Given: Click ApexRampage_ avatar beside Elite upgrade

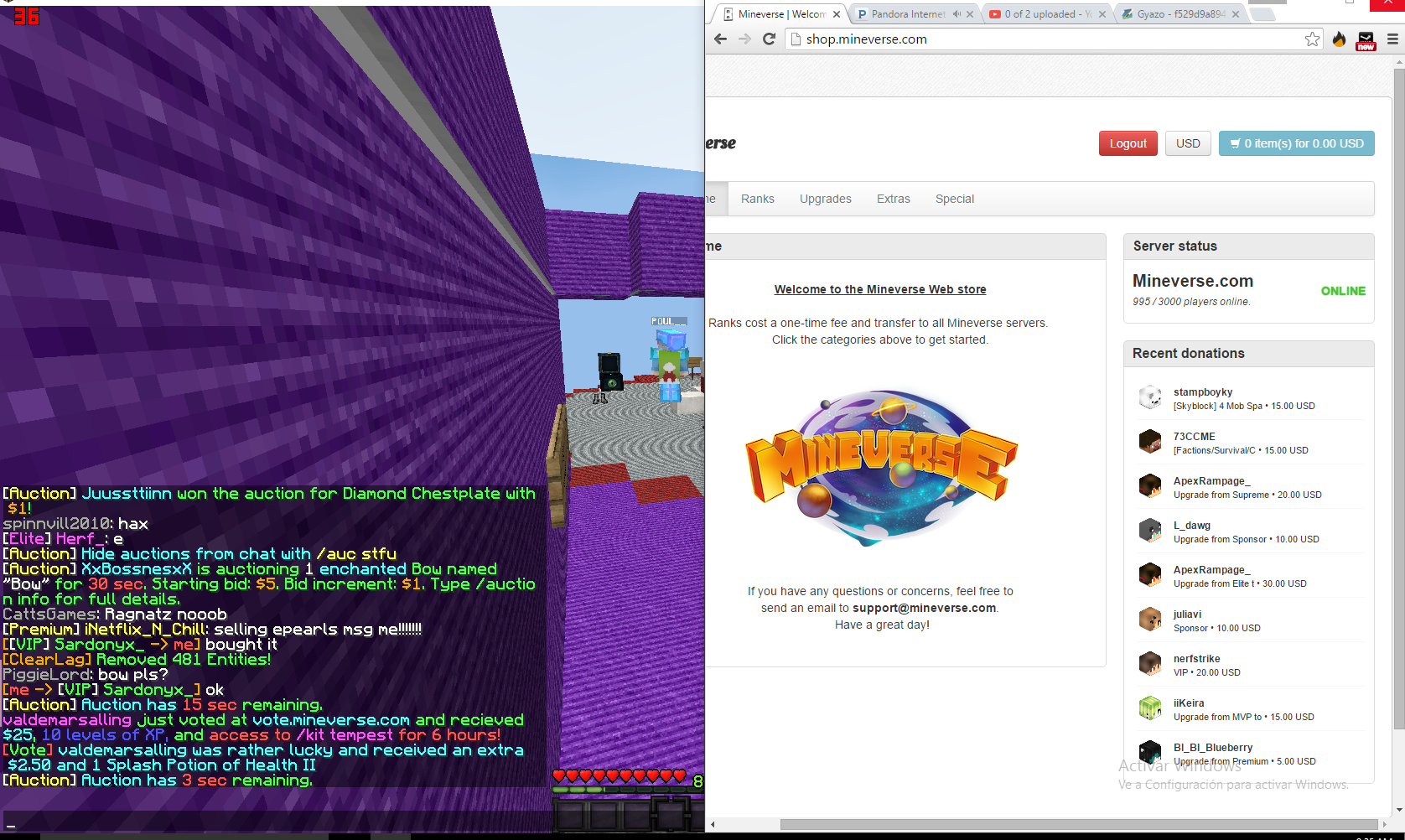Looking at the screenshot, I should coord(1150,575).
